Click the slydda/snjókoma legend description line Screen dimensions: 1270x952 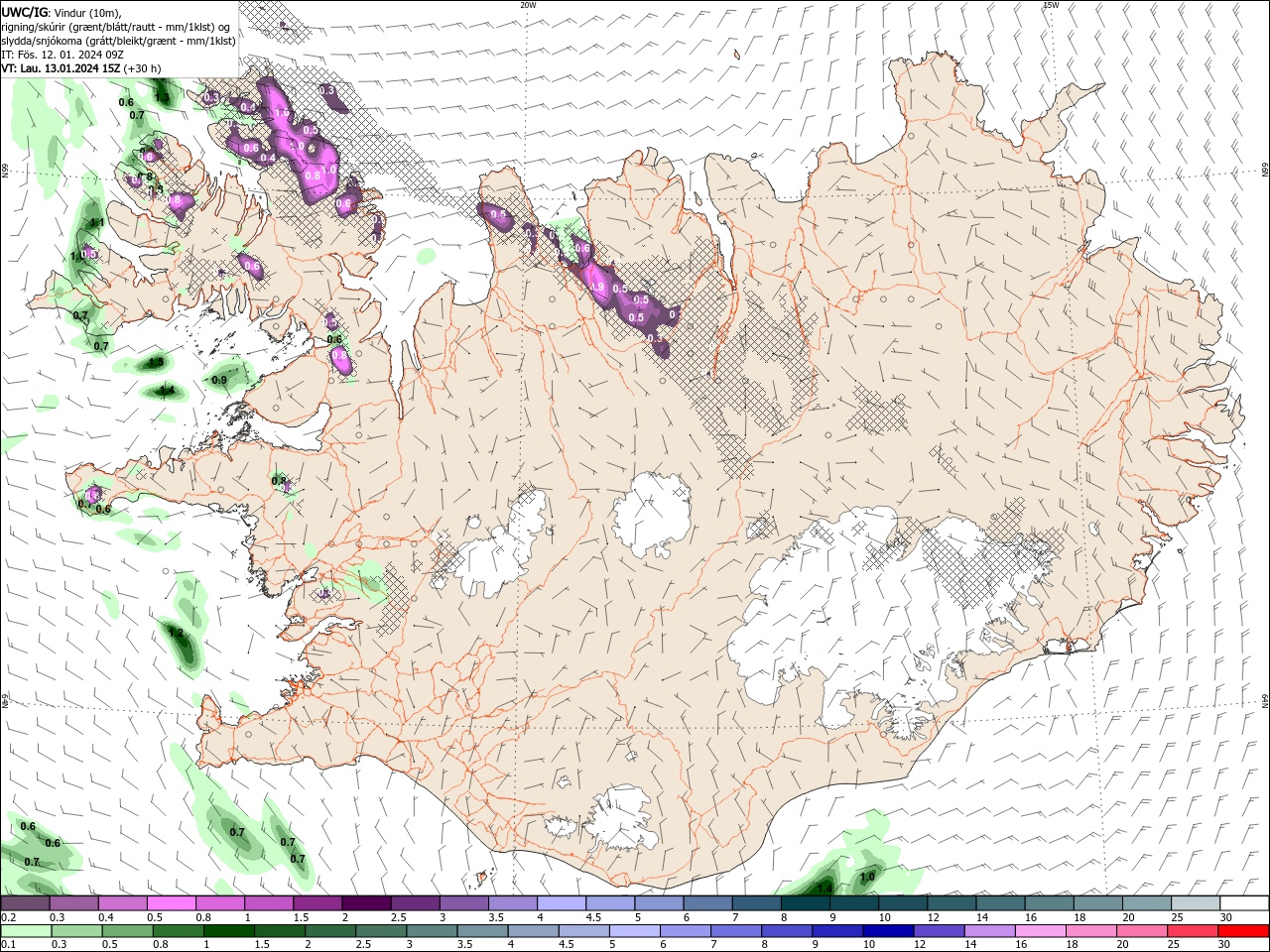pos(118,41)
